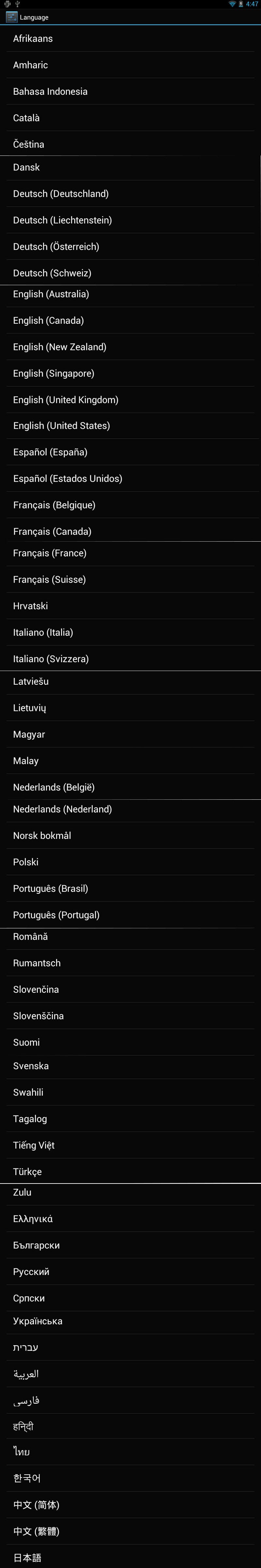This screenshot has height=1568, width=261.
Task: Choose Español (Estados Unidos)
Action: point(130,479)
